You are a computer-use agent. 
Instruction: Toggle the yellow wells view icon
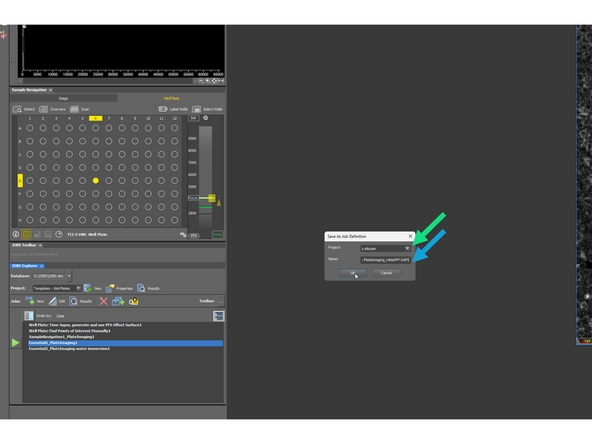tap(26, 234)
